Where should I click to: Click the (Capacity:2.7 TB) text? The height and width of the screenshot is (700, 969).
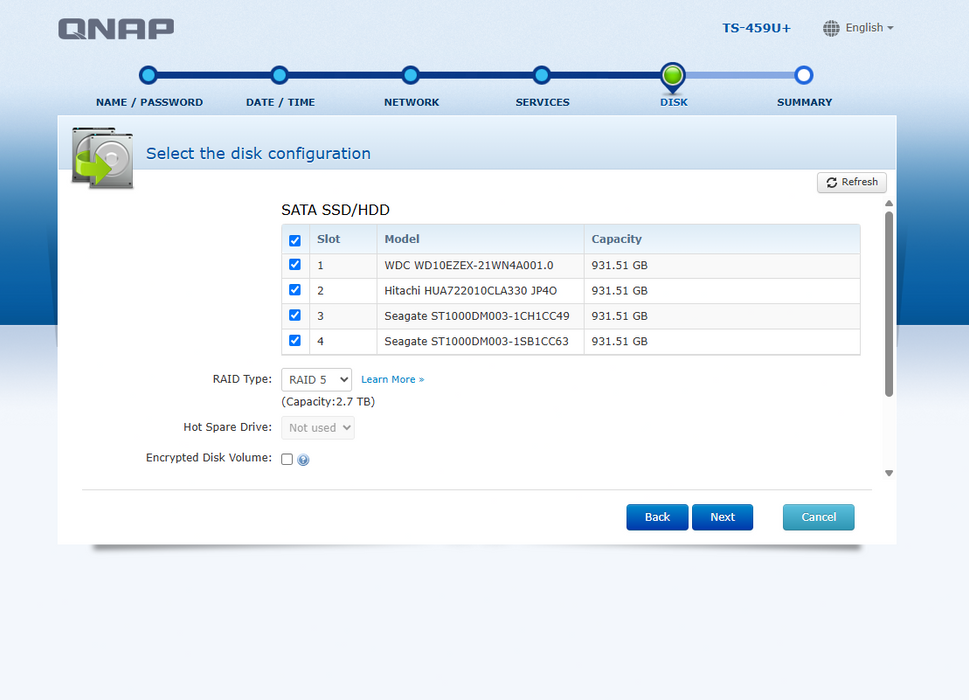click(x=328, y=402)
